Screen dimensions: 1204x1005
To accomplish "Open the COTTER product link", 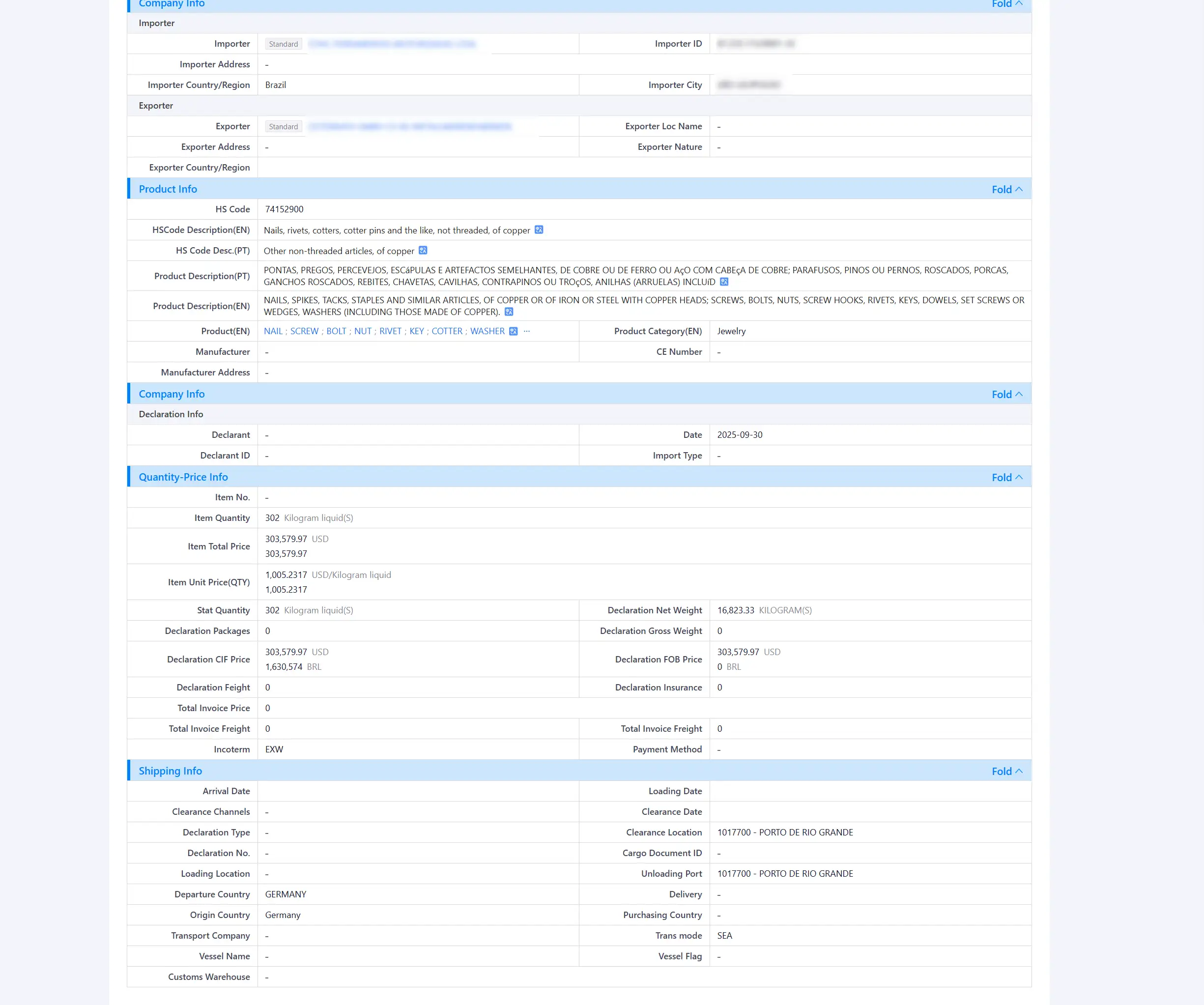I will [447, 331].
